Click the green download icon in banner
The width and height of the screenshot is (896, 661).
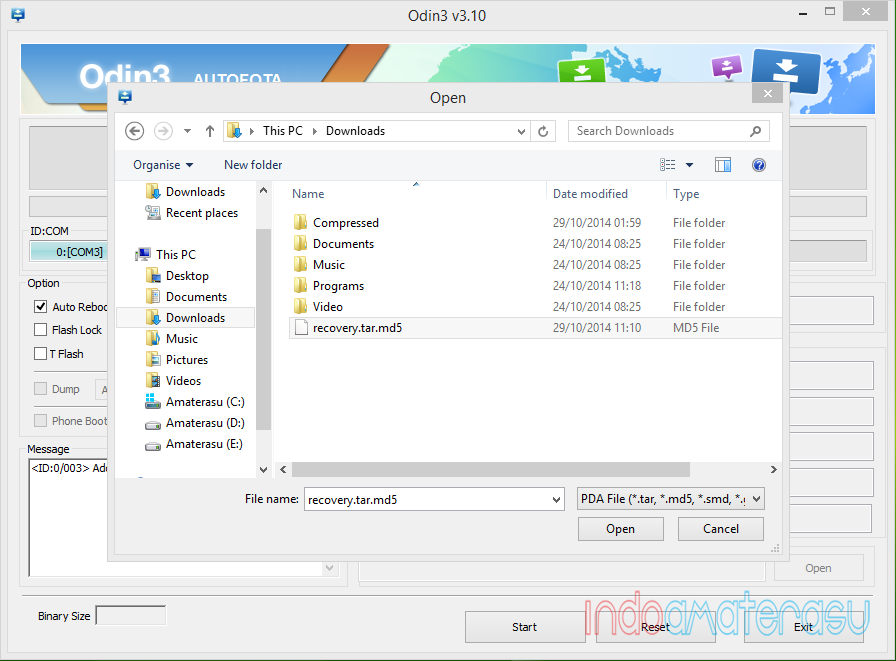[581, 71]
